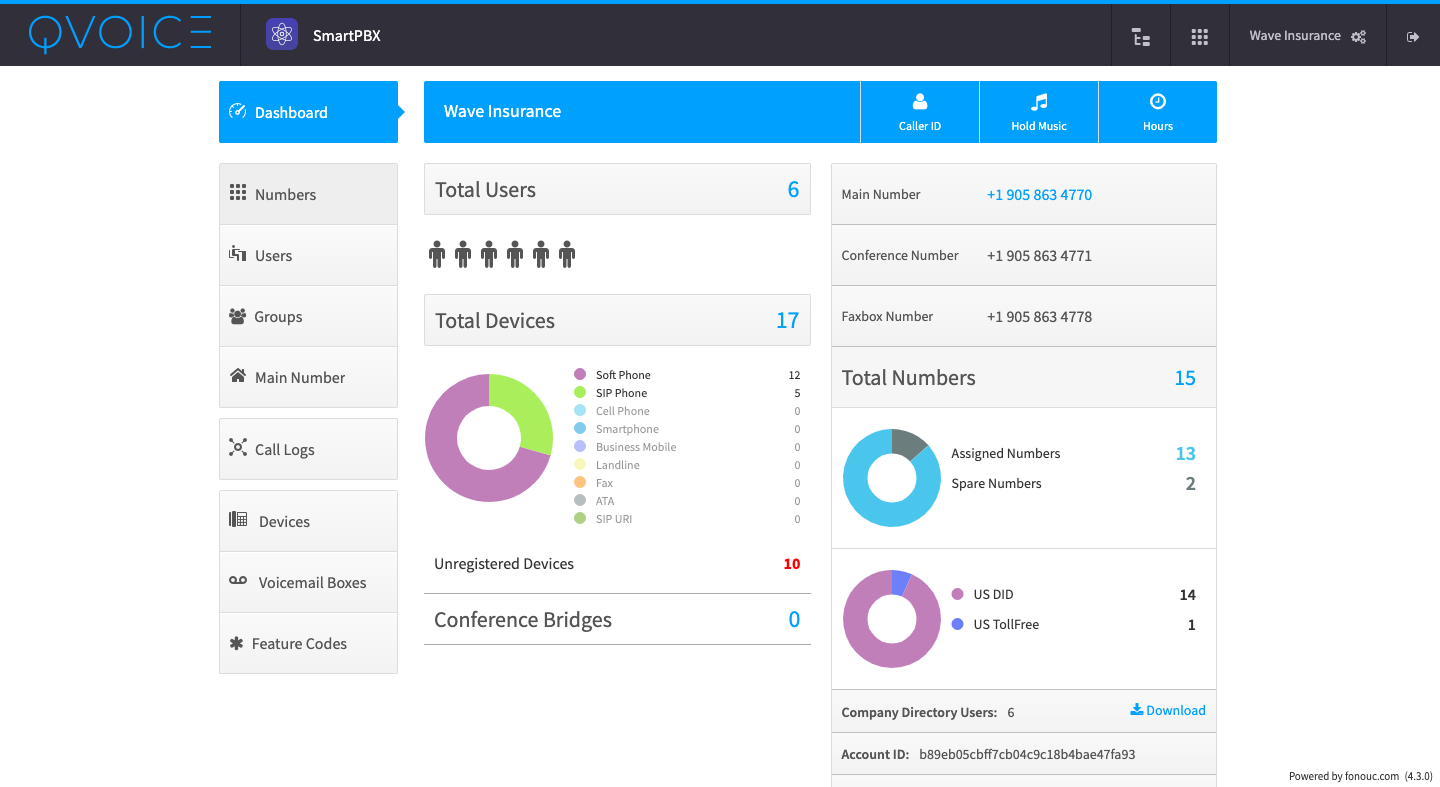The height and width of the screenshot is (787, 1440).
Task: Click the Hold Music note icon
Action: point(1039,101)
